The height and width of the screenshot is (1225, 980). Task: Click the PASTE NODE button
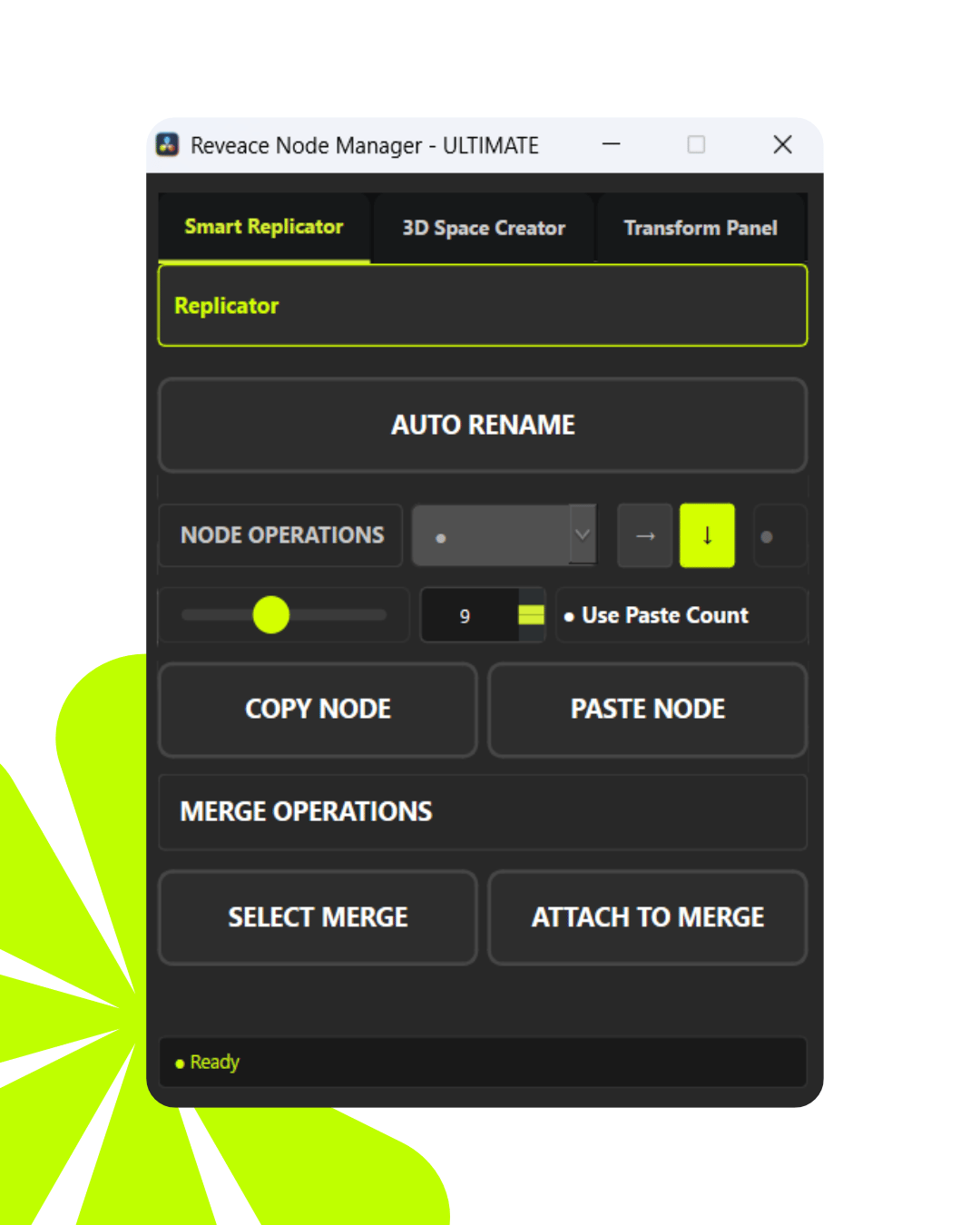click(648, 709)
